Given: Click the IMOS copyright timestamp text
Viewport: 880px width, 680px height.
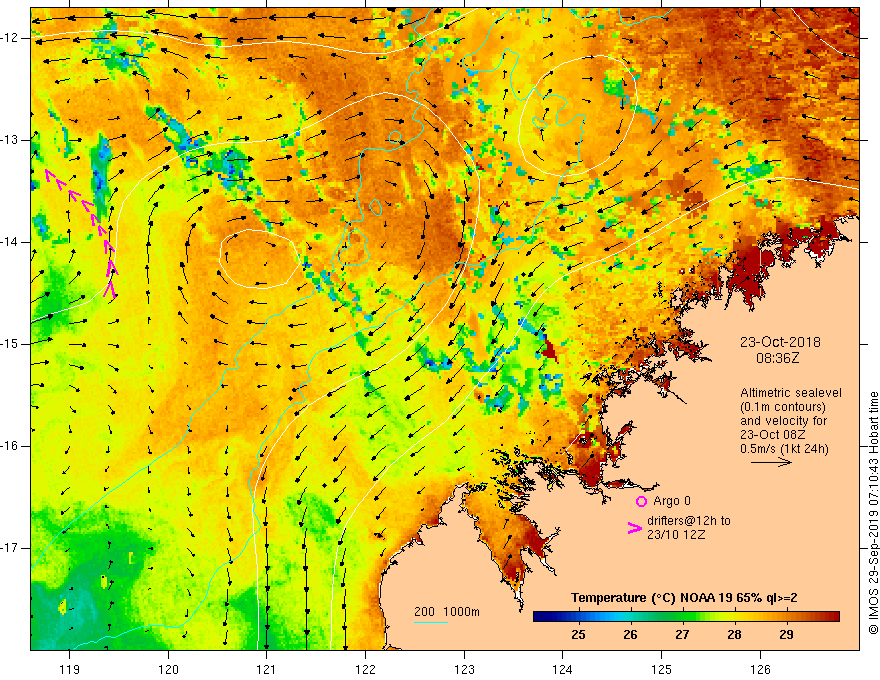Looking at the screenshot, I should click(x=873, y=514).
